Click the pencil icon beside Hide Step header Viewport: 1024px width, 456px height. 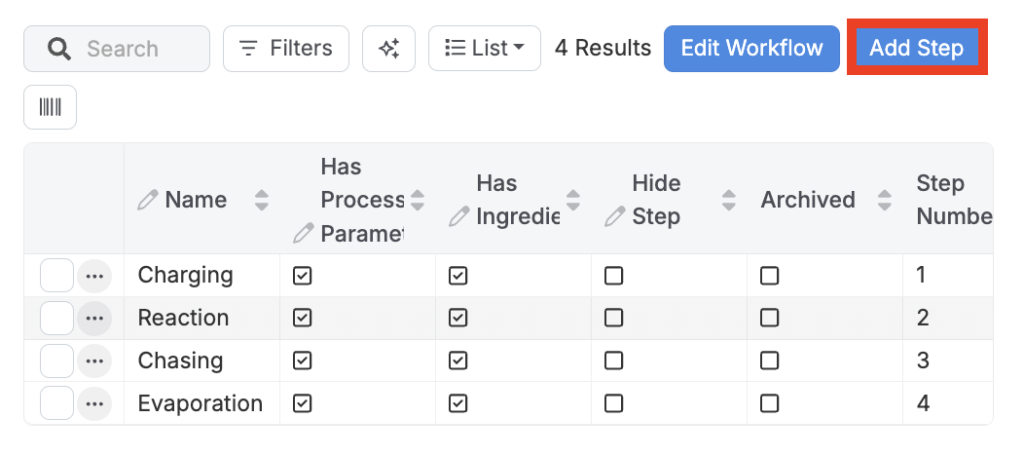point(615,217)
